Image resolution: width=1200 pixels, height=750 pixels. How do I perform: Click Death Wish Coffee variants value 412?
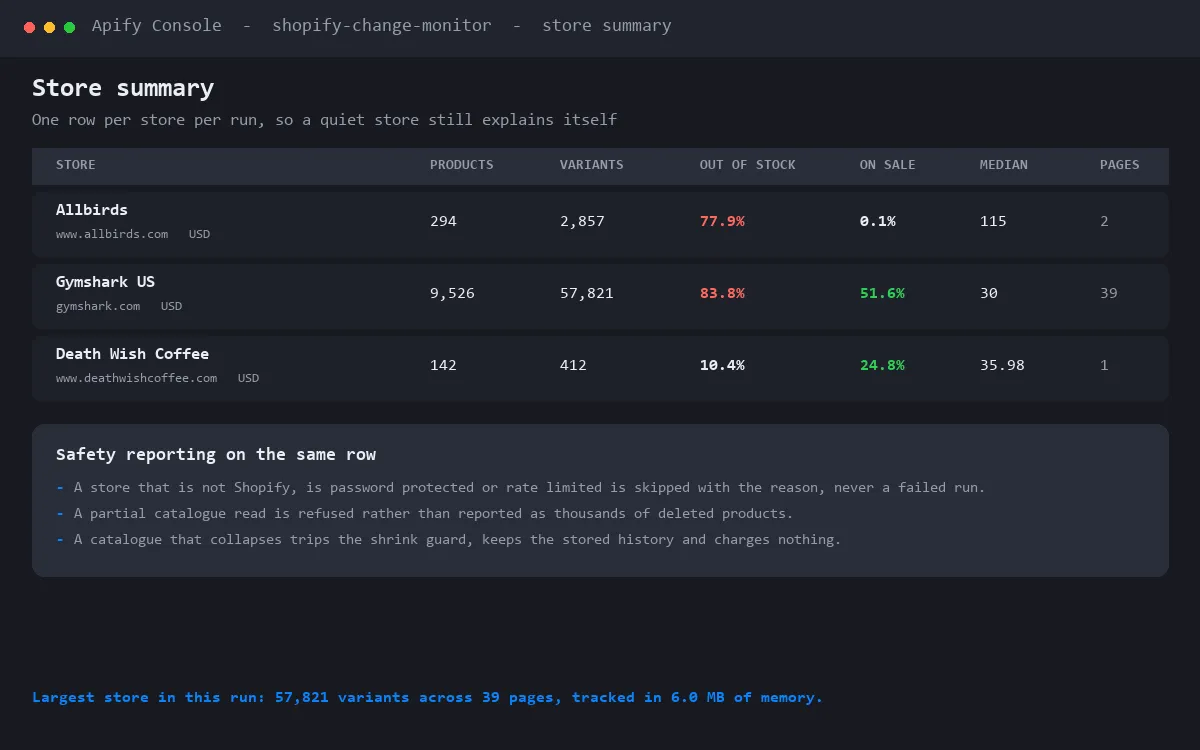pos(573,365)
